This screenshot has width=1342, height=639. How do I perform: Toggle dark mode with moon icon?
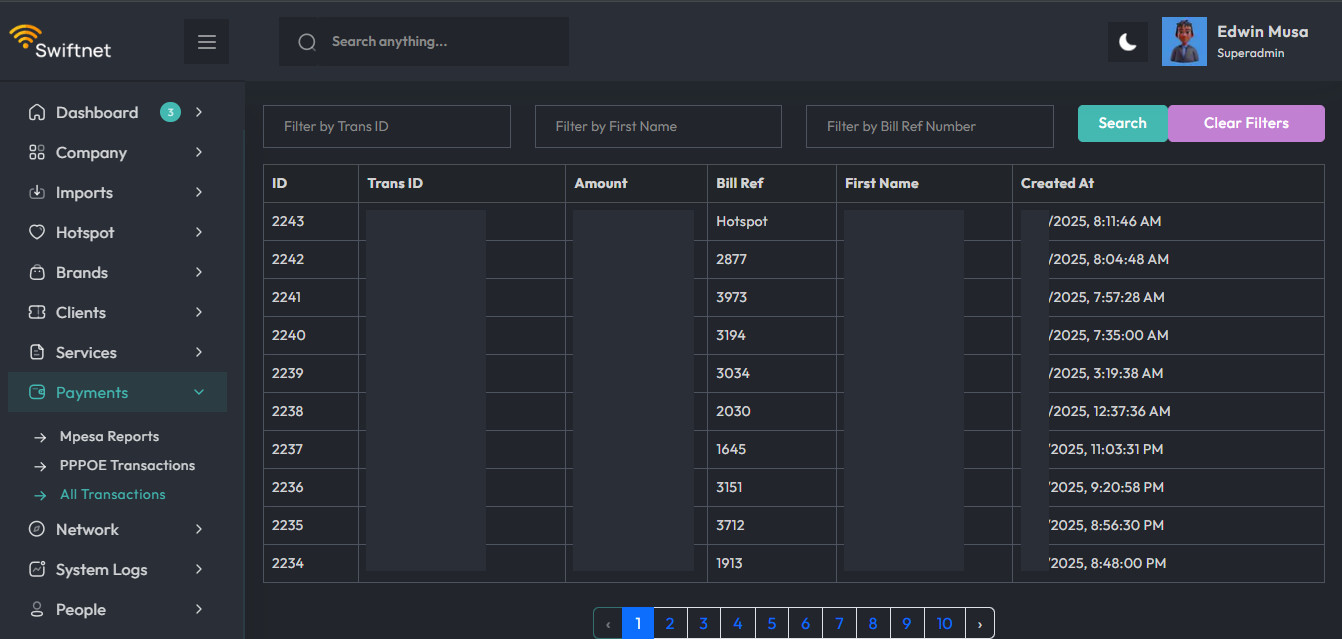tap(1128, 42)
